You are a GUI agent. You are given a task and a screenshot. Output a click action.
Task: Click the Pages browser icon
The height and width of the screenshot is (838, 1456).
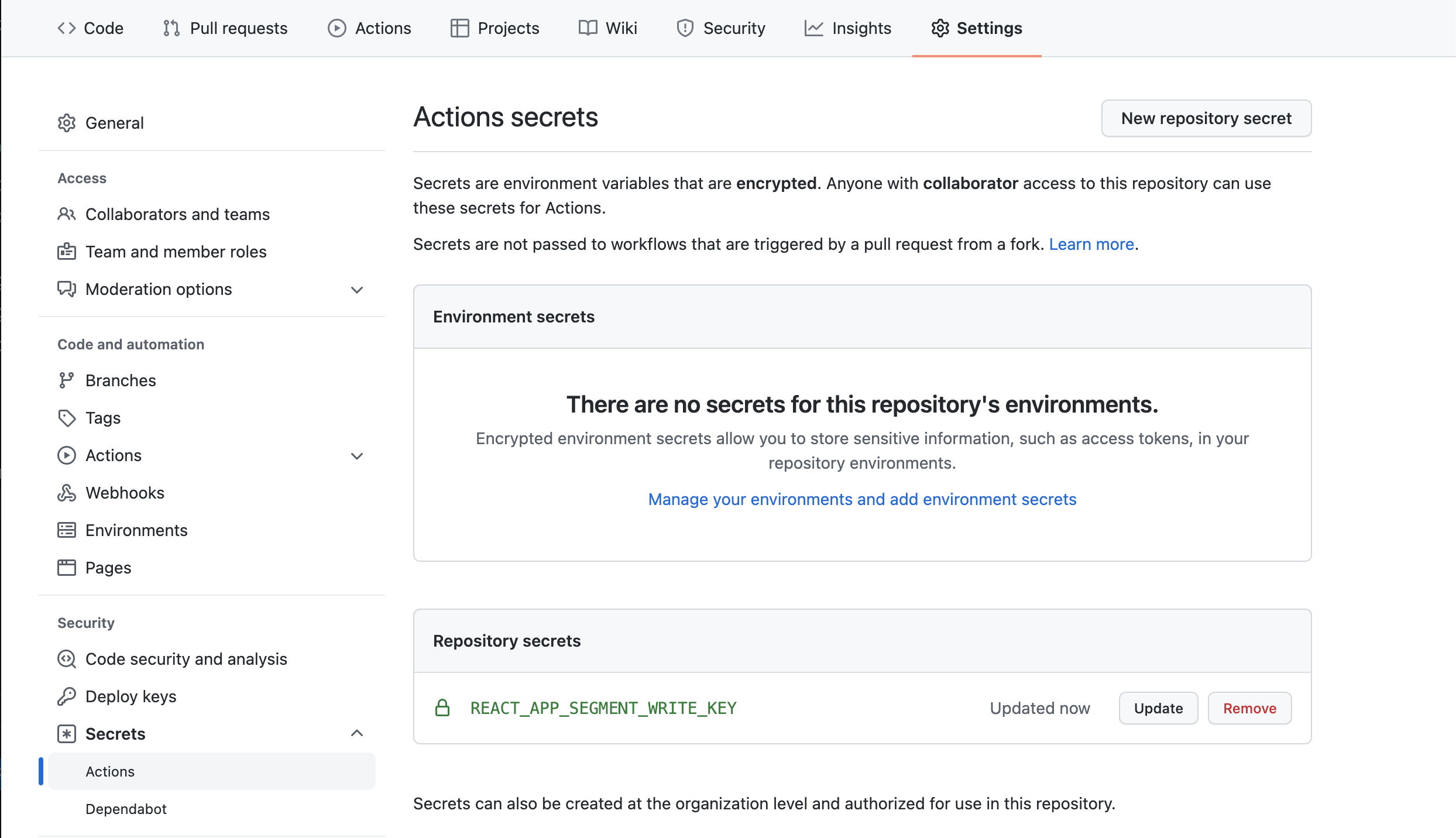[67, 568]
